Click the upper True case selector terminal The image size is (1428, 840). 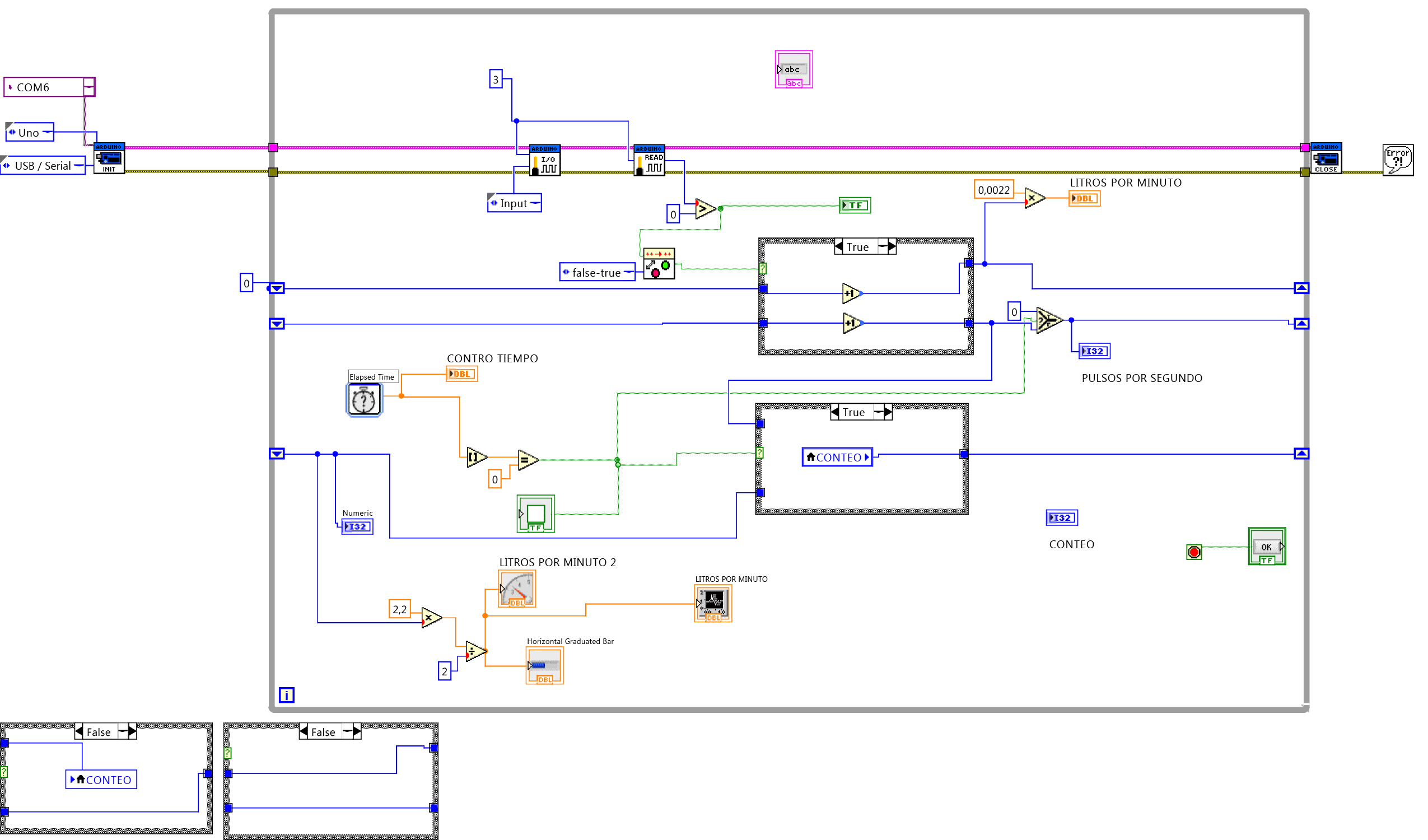point(763,269)
